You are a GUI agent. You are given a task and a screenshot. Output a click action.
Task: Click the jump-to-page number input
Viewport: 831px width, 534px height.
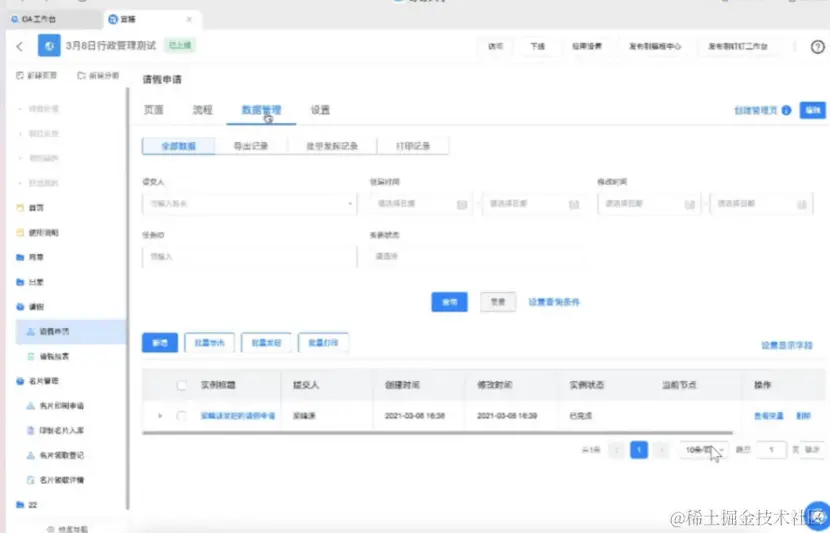pos(771,450)
